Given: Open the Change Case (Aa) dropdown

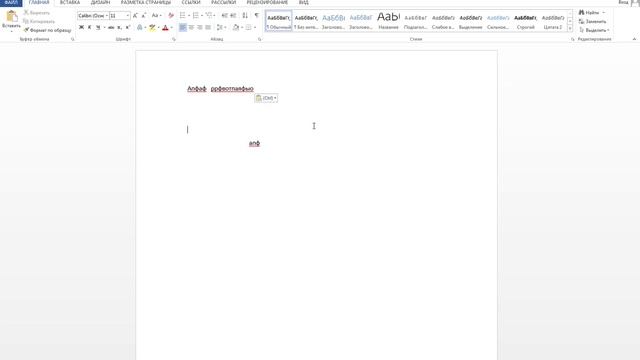Looking at the screenshot, I should 156,16.
